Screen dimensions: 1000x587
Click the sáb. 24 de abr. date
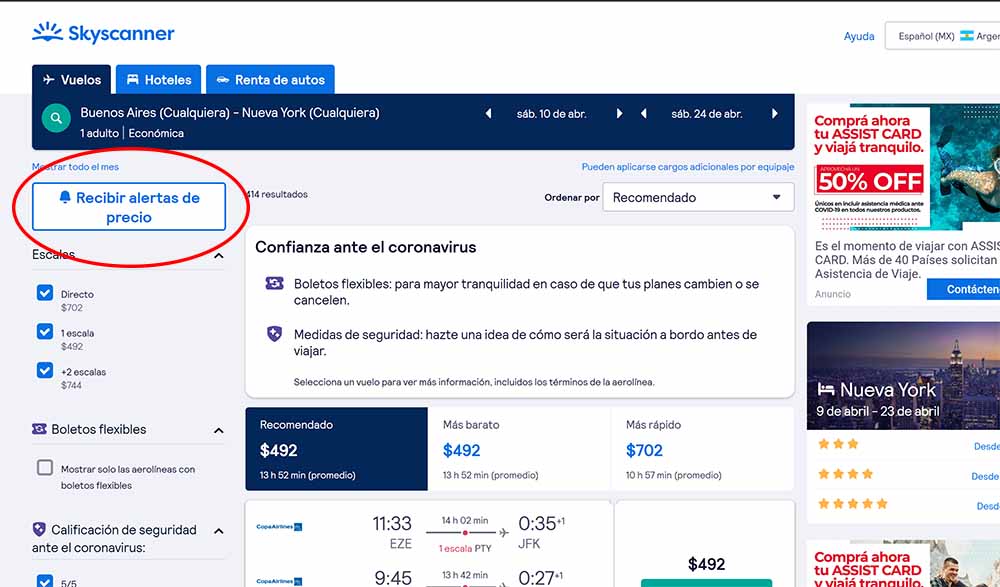[x=707, y=114]
